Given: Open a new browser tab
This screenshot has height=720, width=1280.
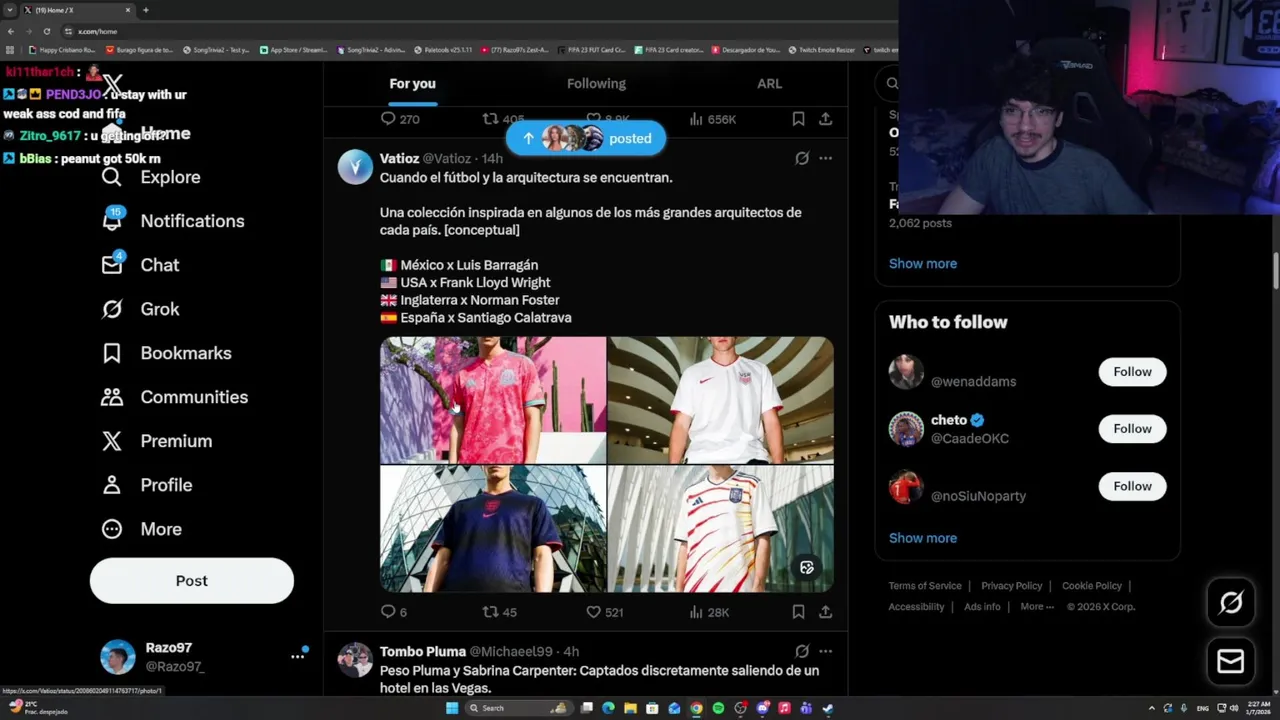Looking at the screenshot, I should (146, 10).
